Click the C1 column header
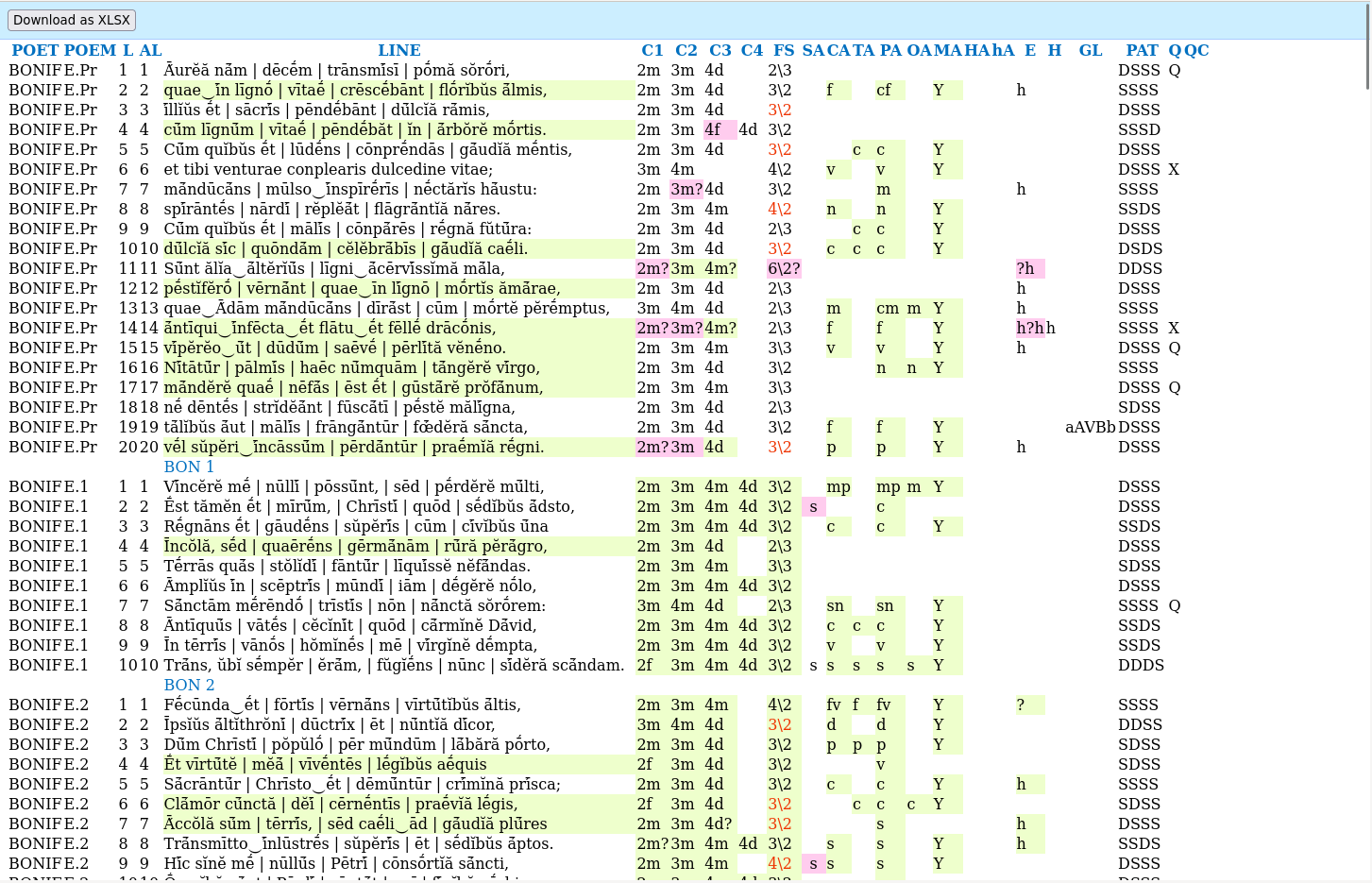The image size is (1372, 883). (x=652, y=50)
